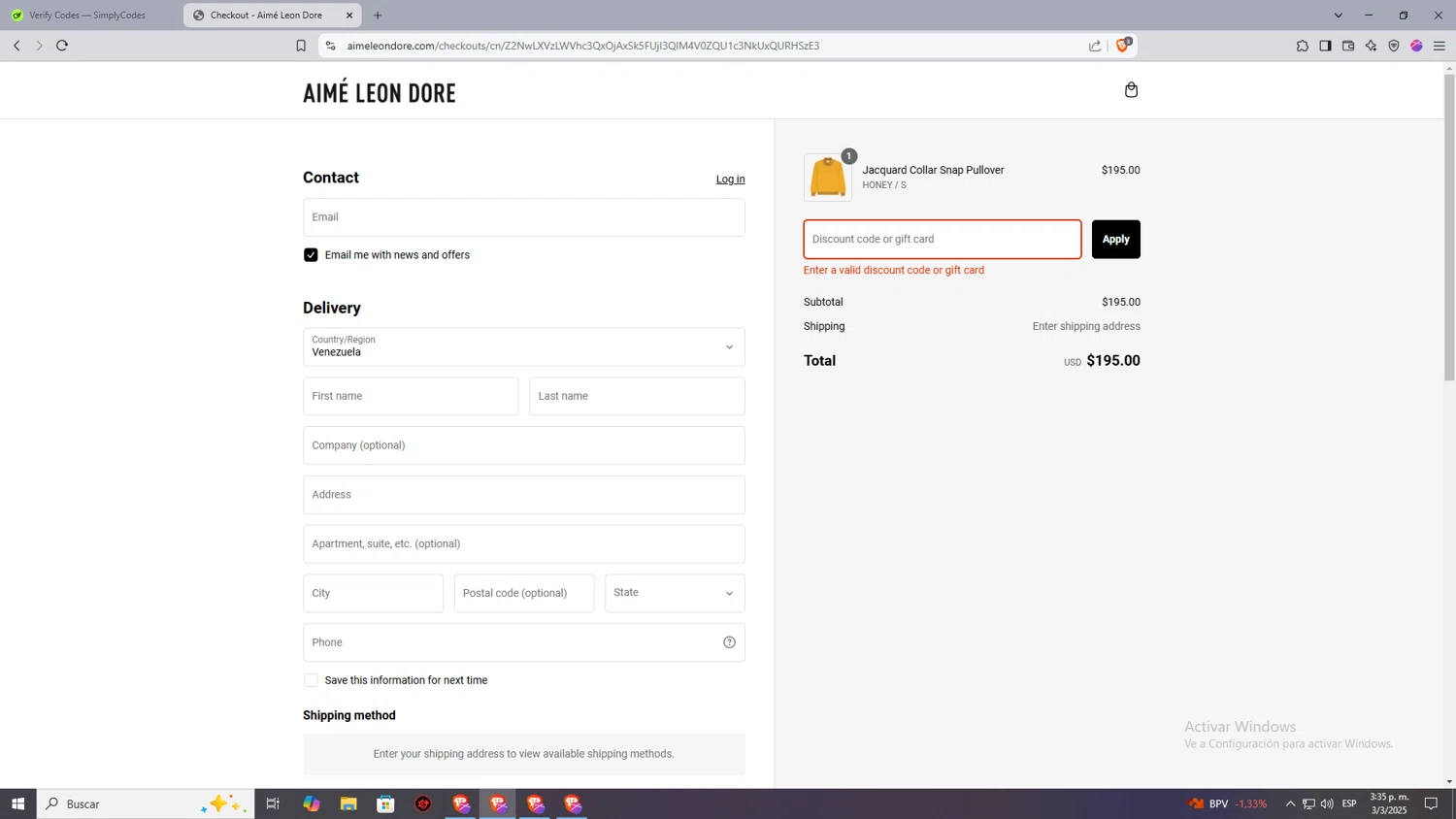
Task: Open the notifications center icon
Action: pos(1431,803)
